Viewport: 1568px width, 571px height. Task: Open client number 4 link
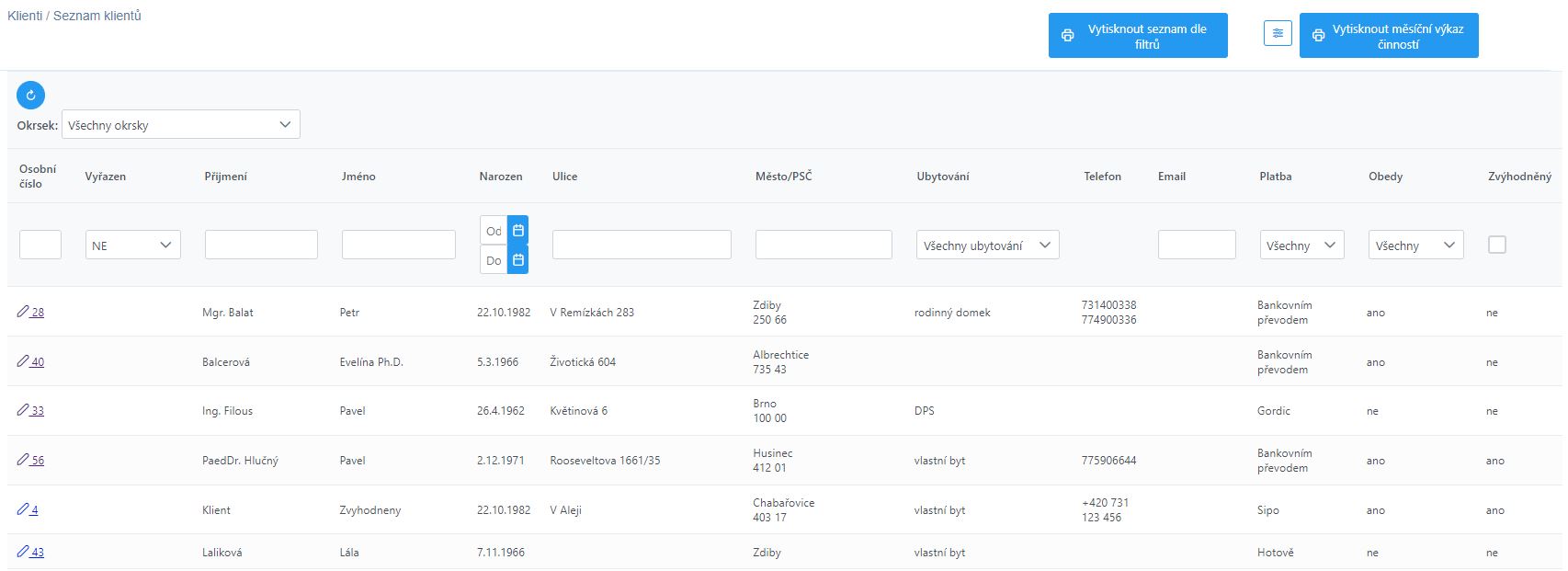(x=34, y=510)
